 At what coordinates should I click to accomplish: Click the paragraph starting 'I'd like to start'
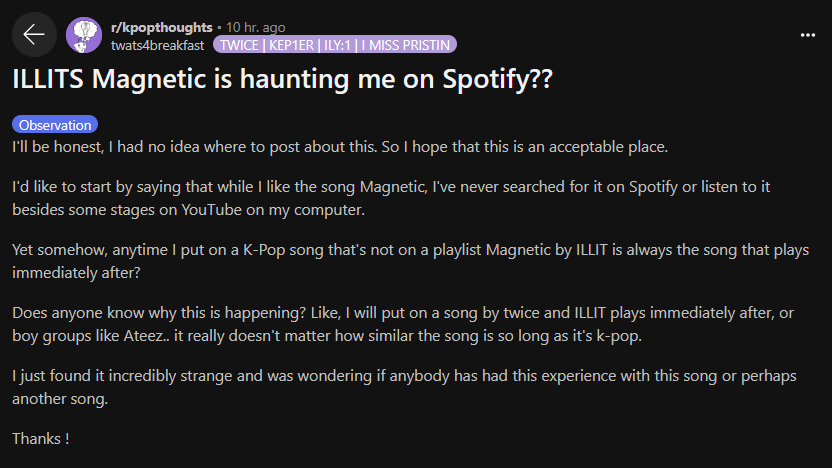coord(405,198)
